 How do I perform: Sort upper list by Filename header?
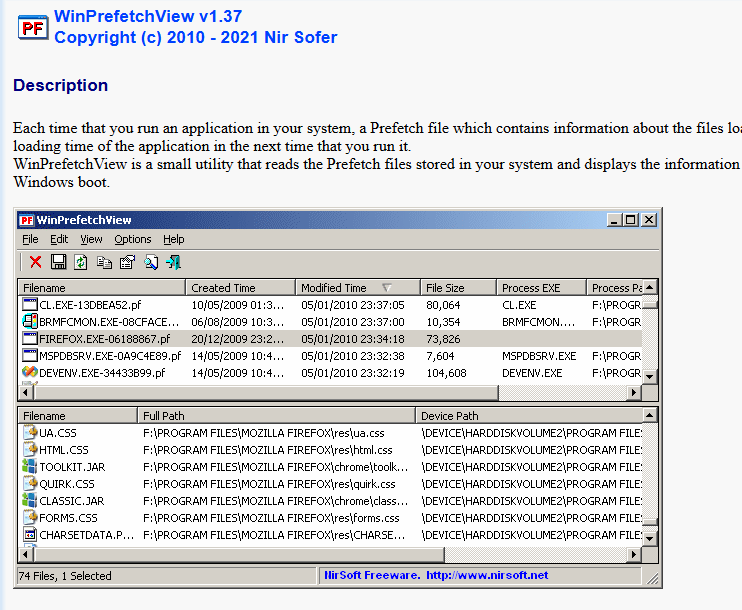click(x=102, y=288)
